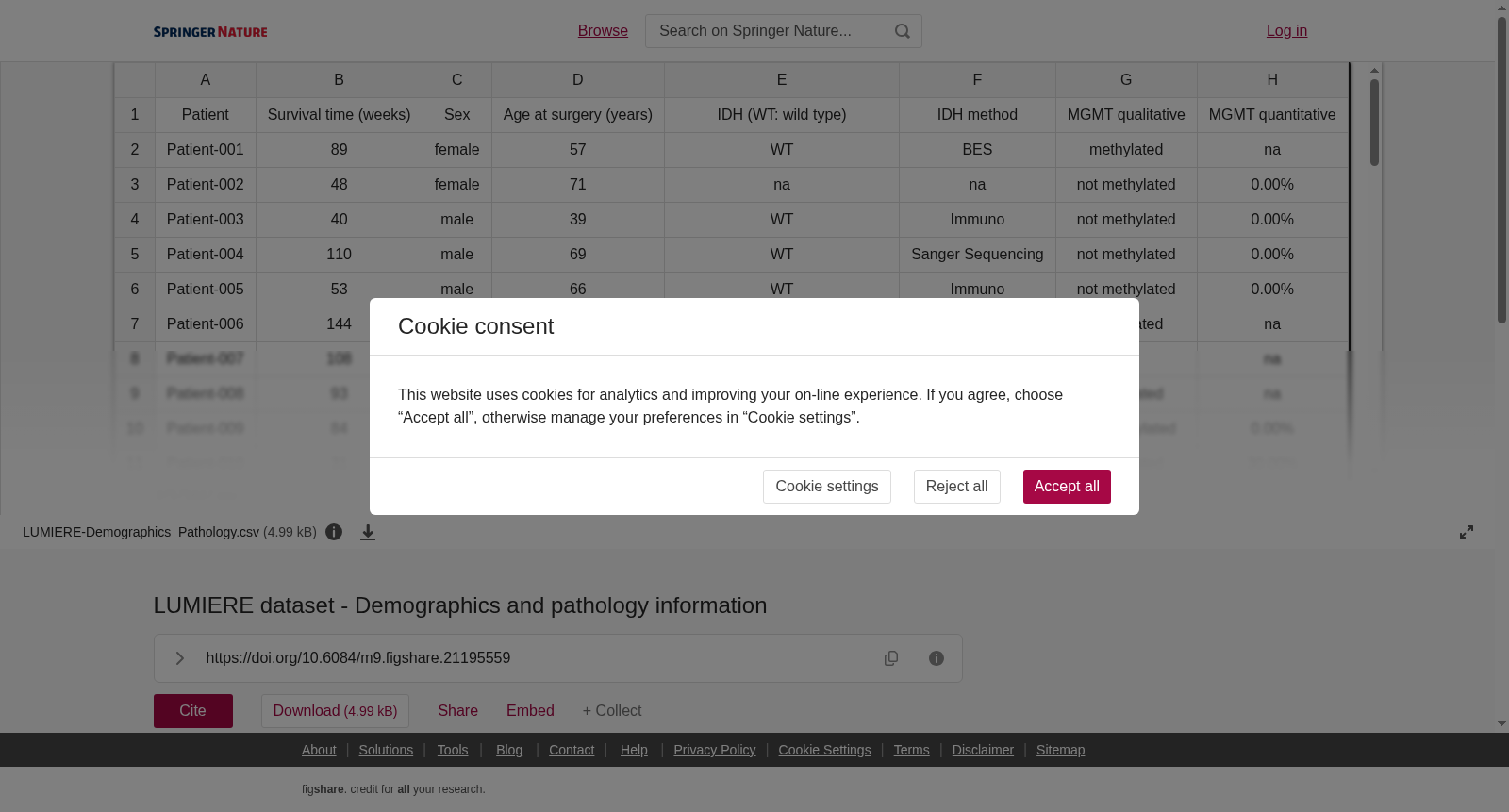Click the Cite button
The width and height of the screenshot is (1509, 812).
pos(193,711)
